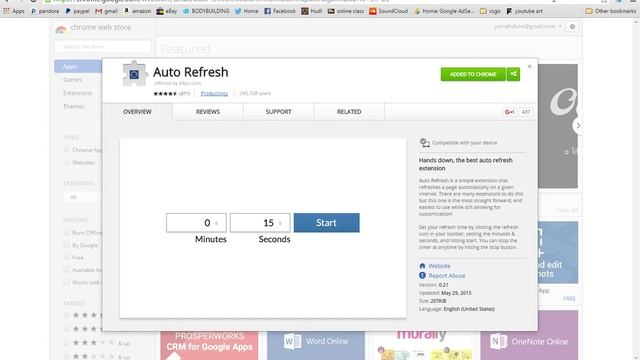Viewport: 640px width, 360px height.
Task: Open the pandora bookmark
Action: click(45, 11)
